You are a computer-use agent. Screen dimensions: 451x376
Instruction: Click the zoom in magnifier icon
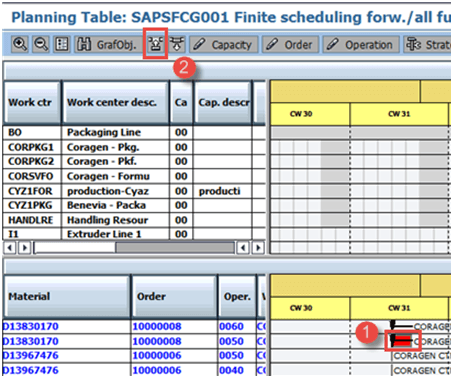tap(20, 44)
